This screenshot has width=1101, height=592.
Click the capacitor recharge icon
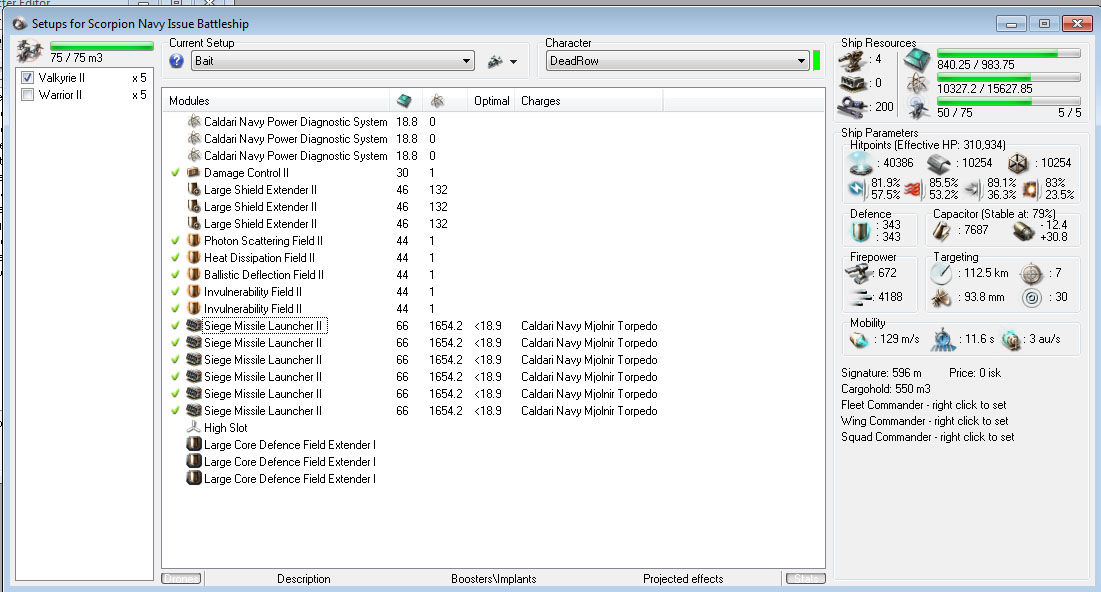[x=1024, y=230]
